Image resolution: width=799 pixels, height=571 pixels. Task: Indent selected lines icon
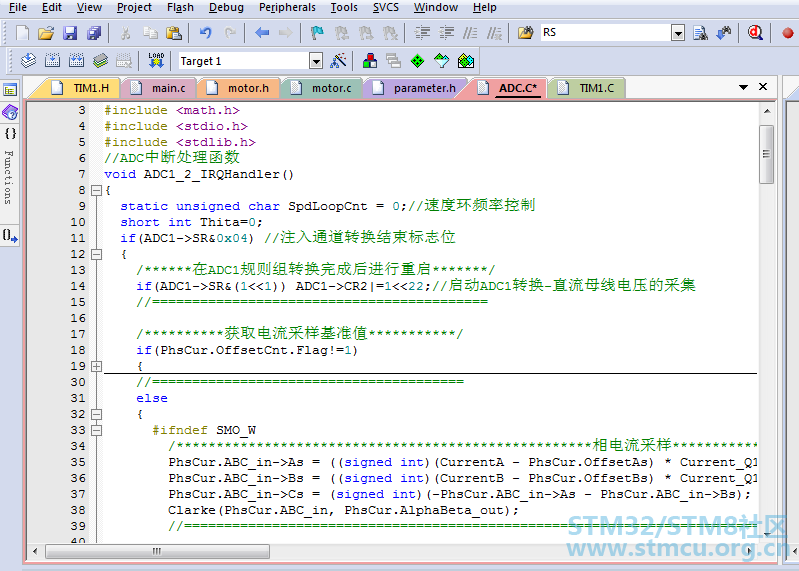[x=422, y=33]
